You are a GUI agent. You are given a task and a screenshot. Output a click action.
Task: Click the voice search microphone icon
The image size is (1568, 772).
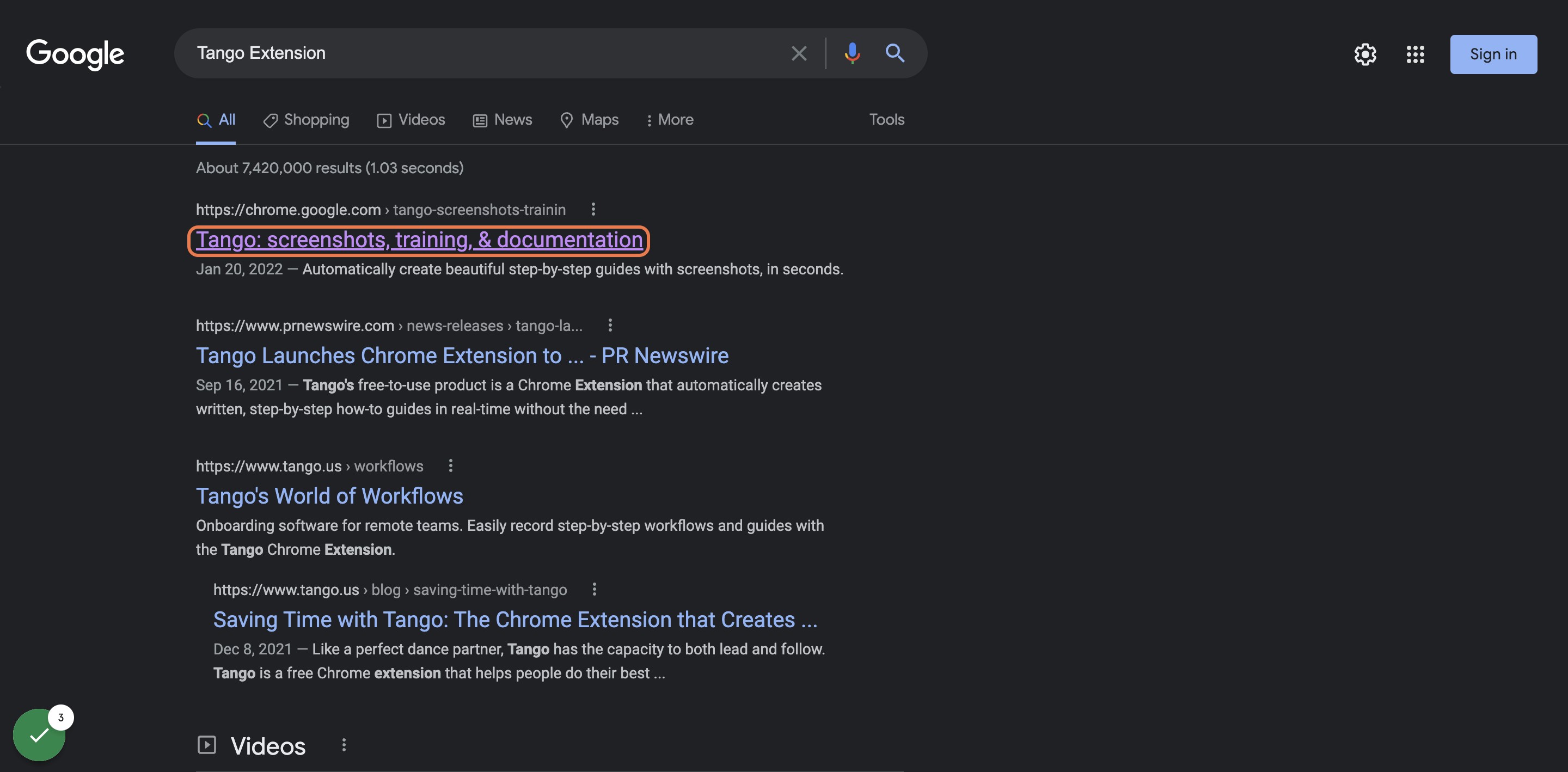pyautogui.click(x=852, y=53)
